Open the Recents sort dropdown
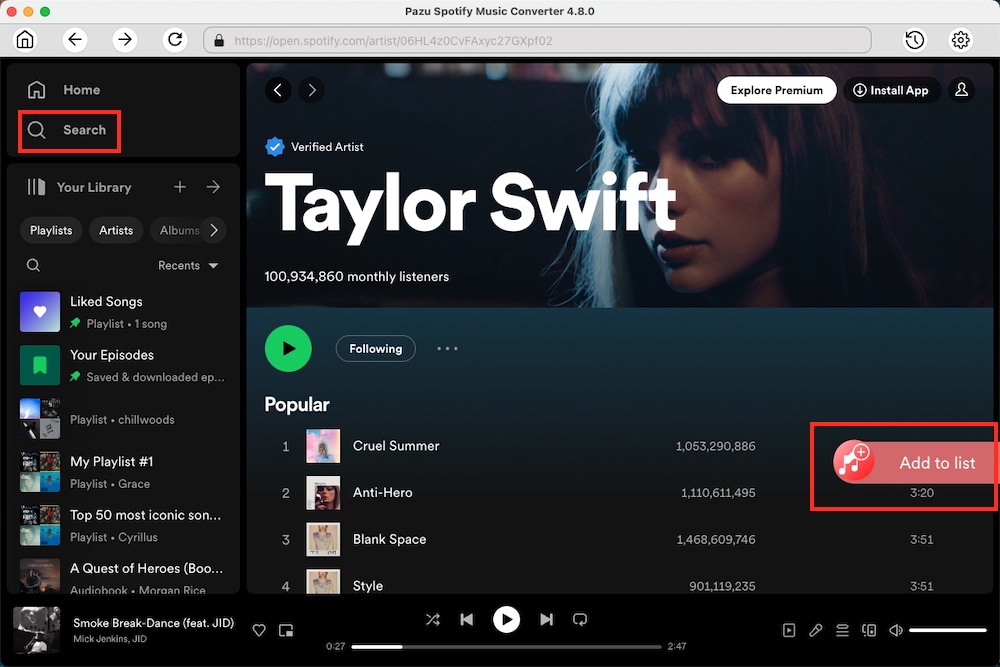 188,265
